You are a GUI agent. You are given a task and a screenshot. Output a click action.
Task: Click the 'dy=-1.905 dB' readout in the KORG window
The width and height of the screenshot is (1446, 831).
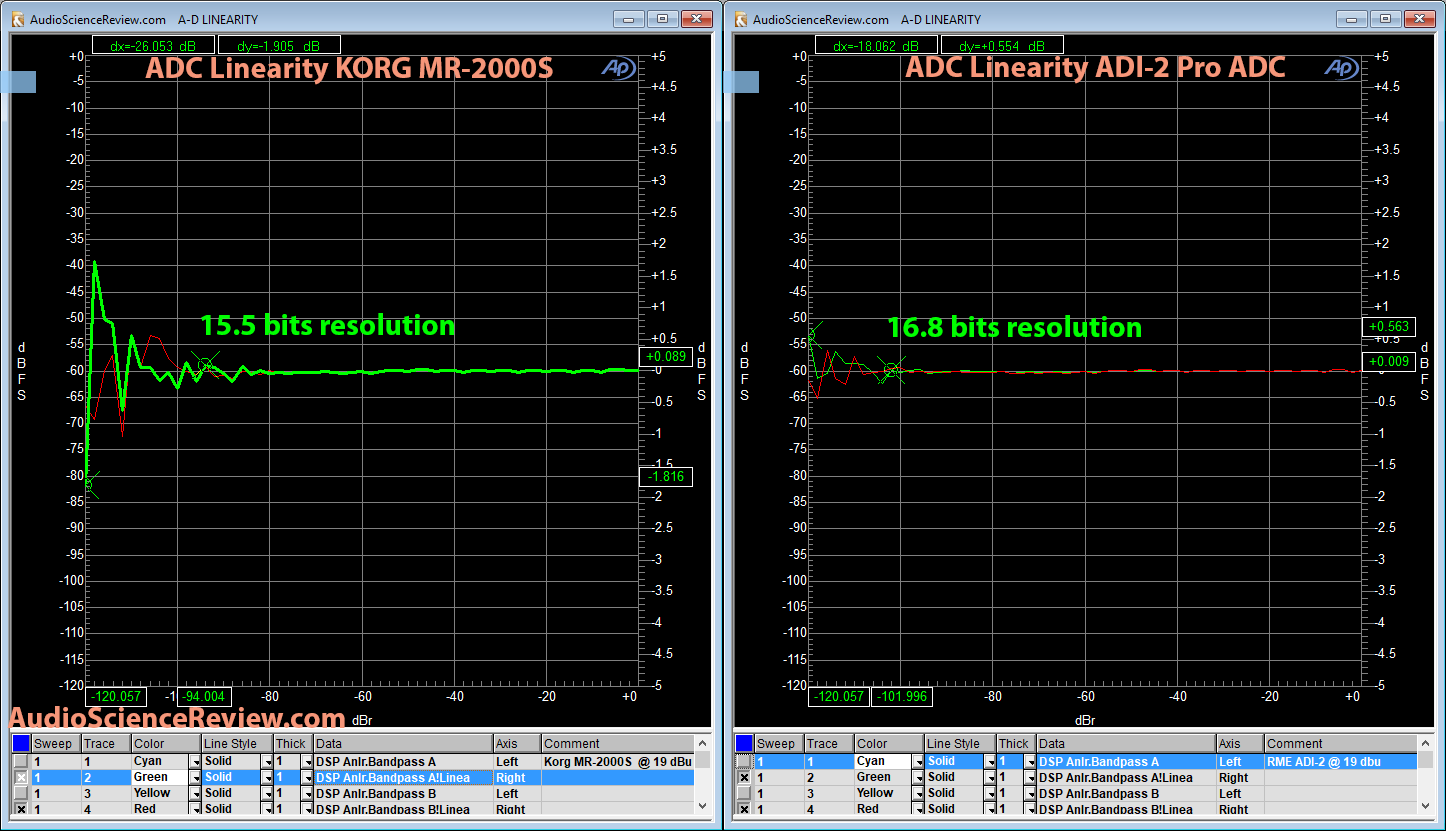click(x=280, y=45)
